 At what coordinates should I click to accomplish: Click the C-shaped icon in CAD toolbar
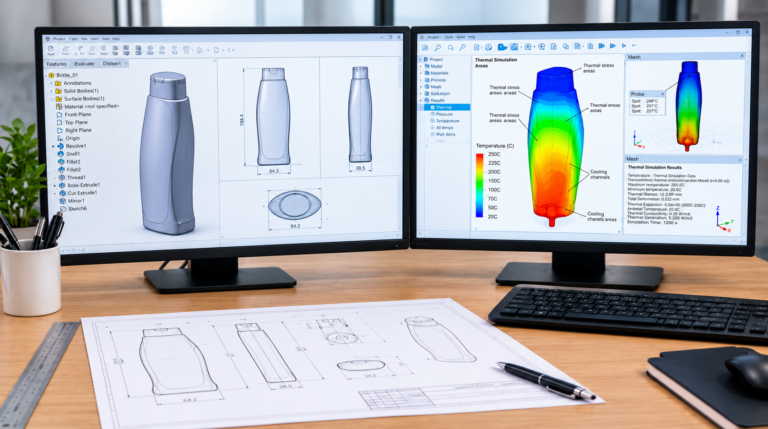coord(230,50)
